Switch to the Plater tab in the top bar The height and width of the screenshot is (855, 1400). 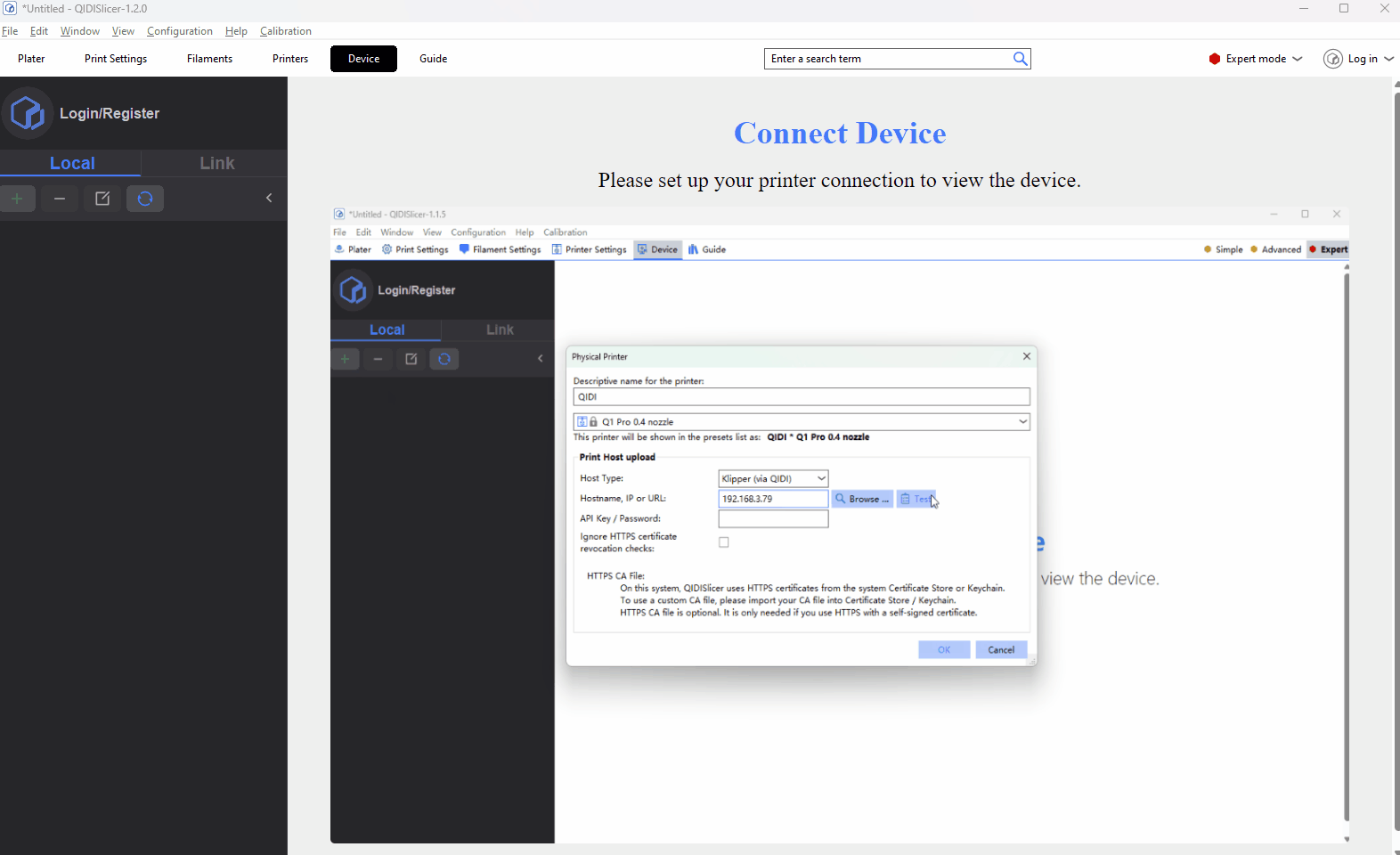[x=31, y=59]
